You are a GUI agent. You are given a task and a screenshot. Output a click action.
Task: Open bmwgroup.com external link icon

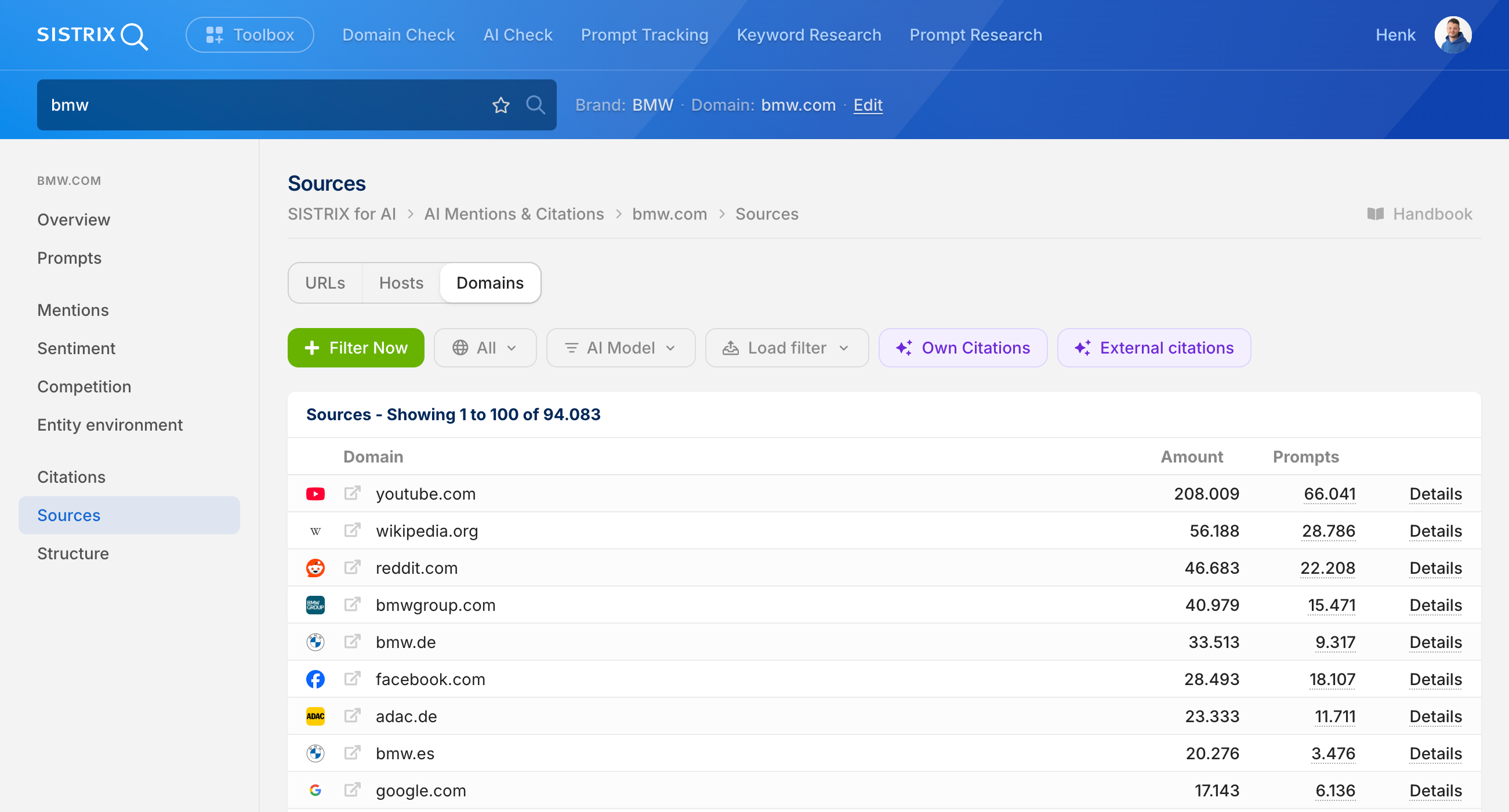(352, 604)
